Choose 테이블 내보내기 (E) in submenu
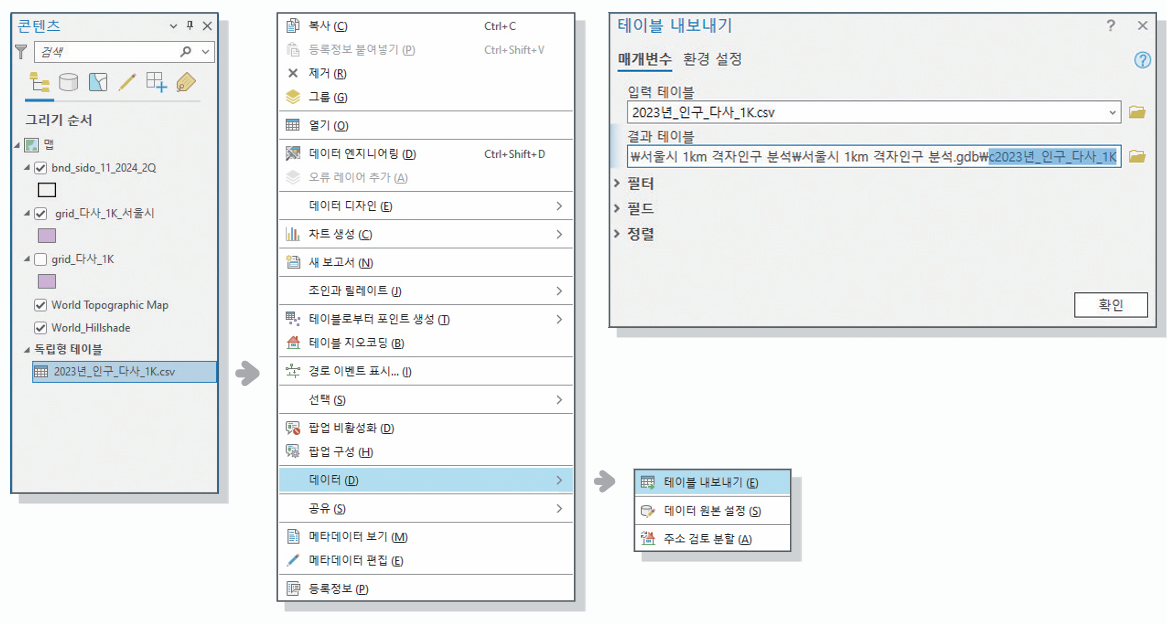Image resolution: width=1167 pixels, height=624 pixels. click(x=712, y=483)
